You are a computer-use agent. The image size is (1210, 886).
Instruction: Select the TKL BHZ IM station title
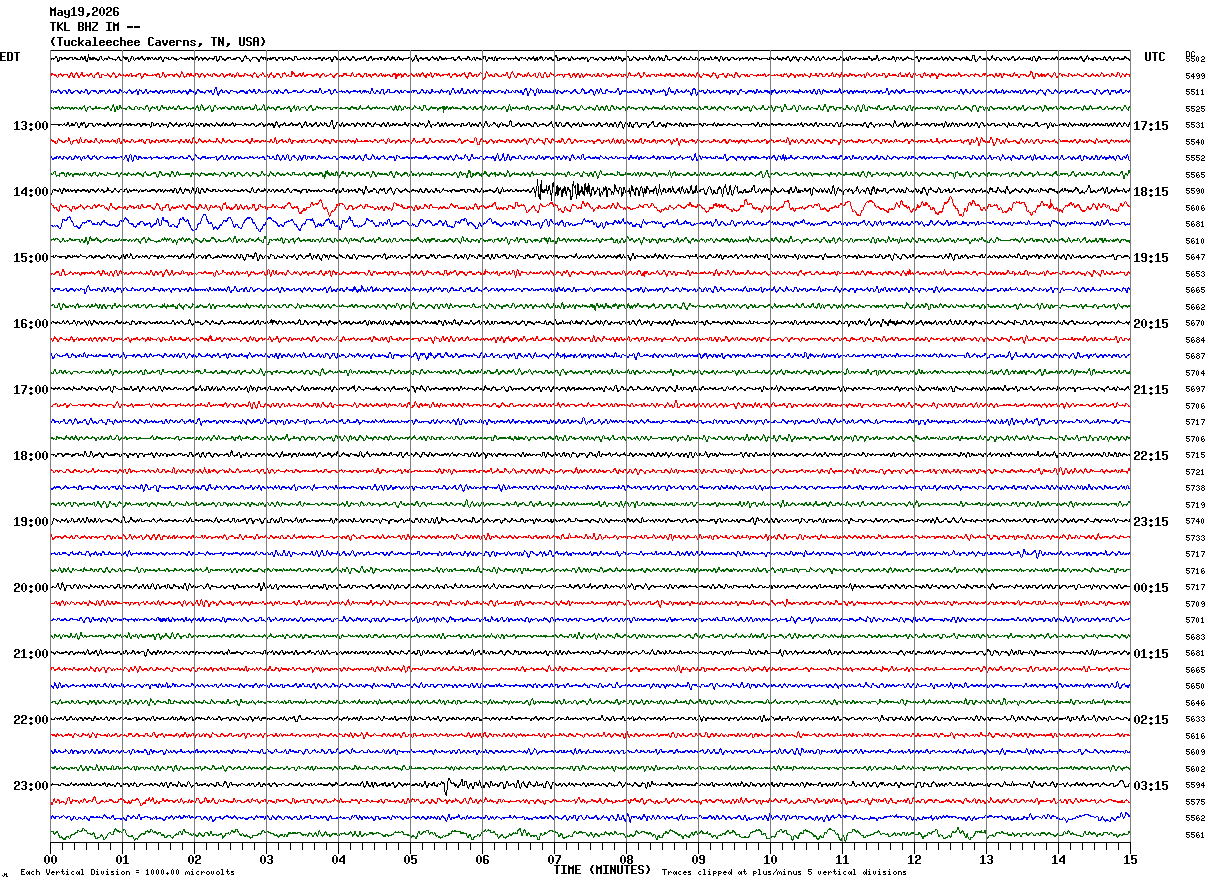click(95, 27)
